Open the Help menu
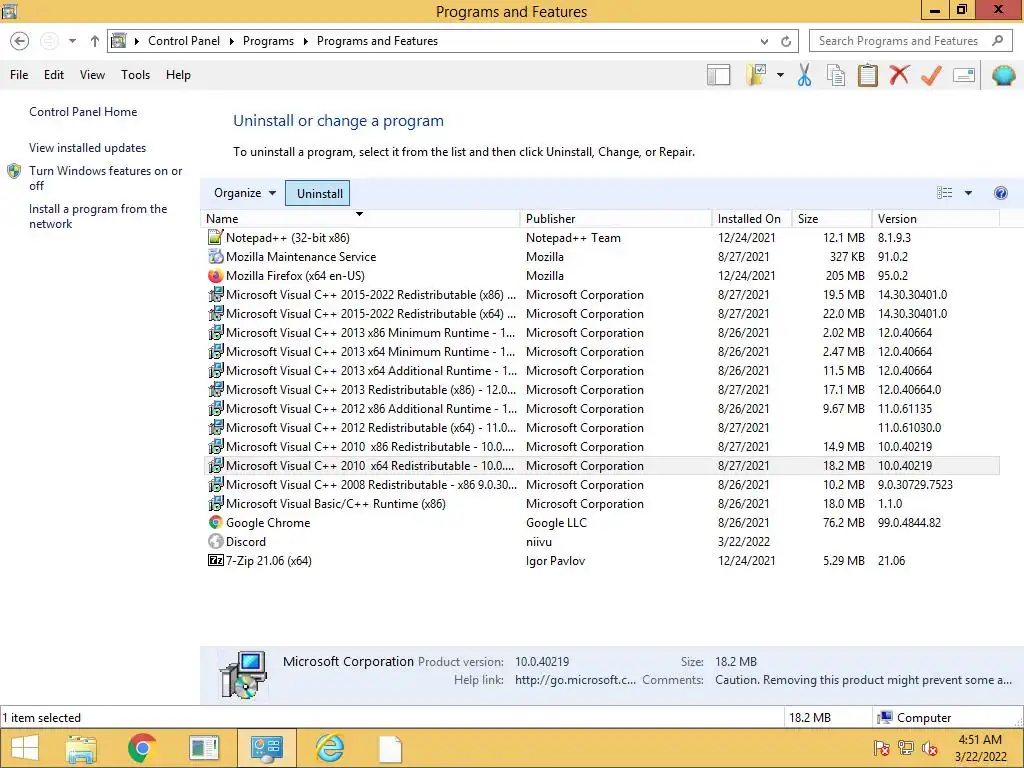Screen dimensions: 1024x768 [x=178, y=75]
